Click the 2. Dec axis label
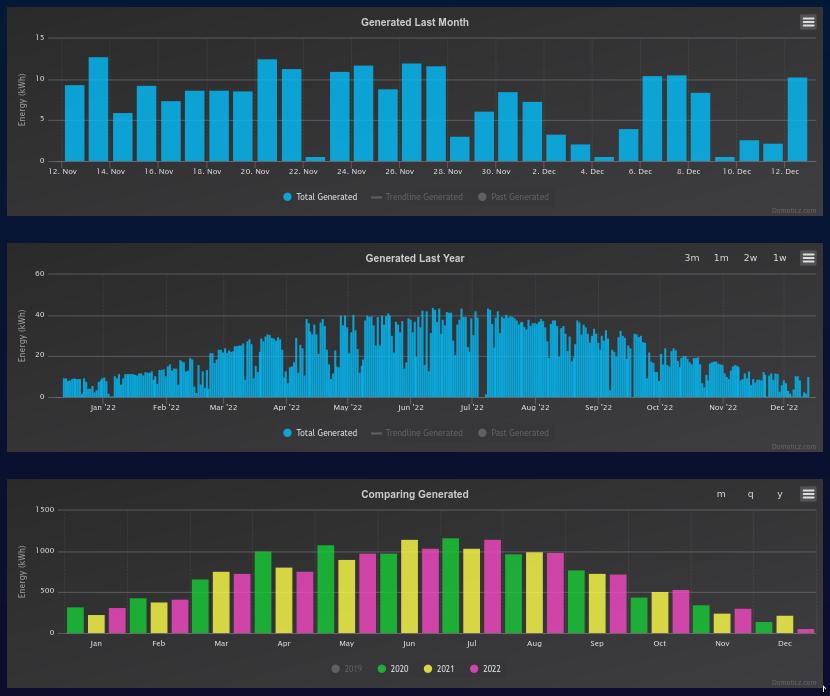830x696 pixels. (x=544, y=171)
